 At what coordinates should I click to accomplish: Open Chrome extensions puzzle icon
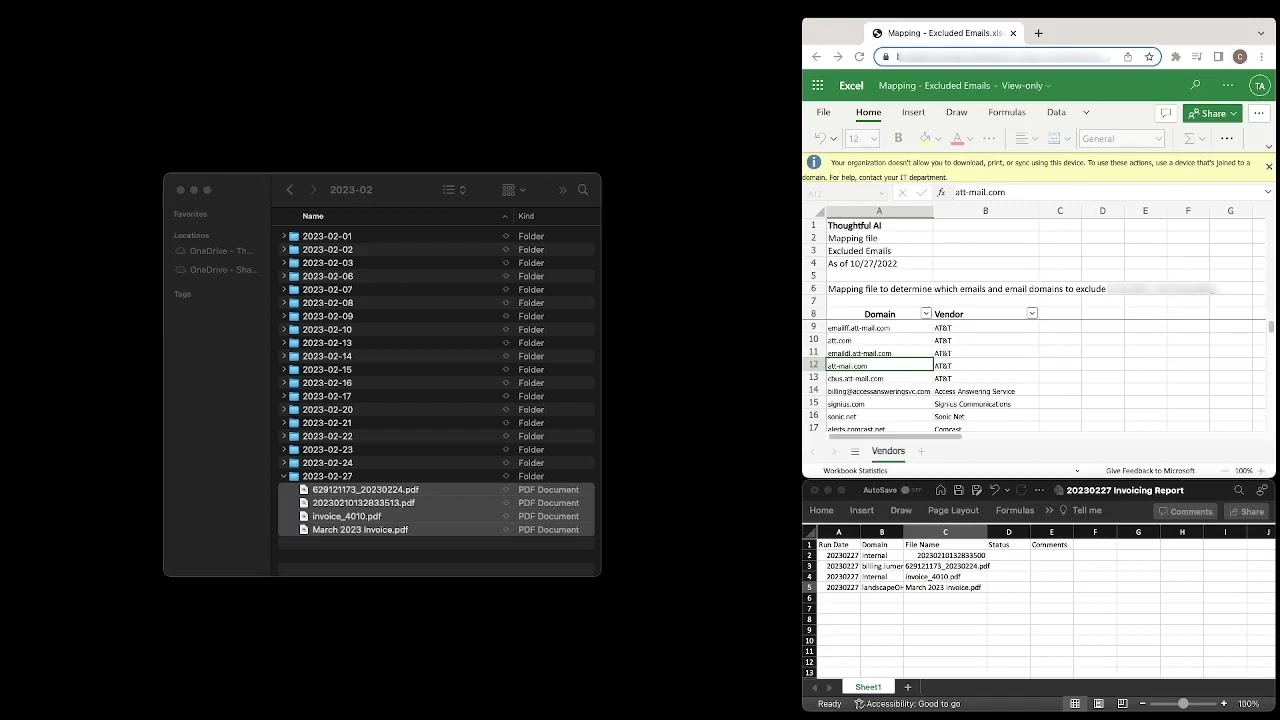(1176, 57)
